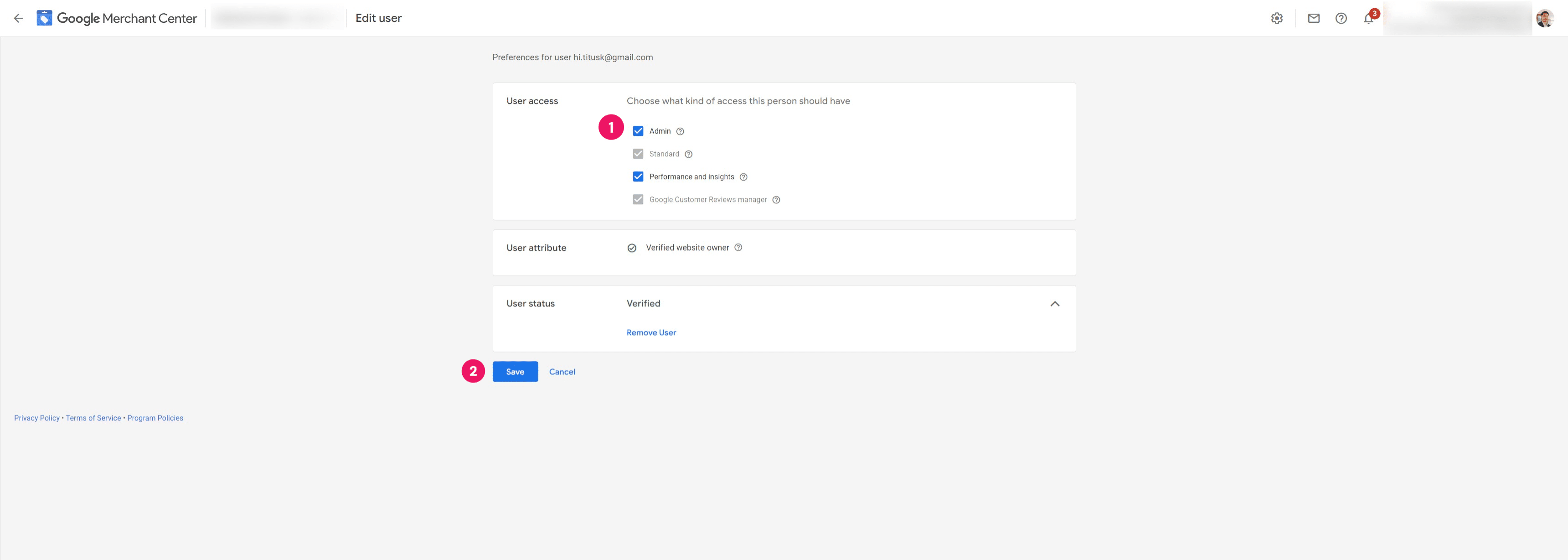Uncheck the Admin checkbox

tap(637, 131)
